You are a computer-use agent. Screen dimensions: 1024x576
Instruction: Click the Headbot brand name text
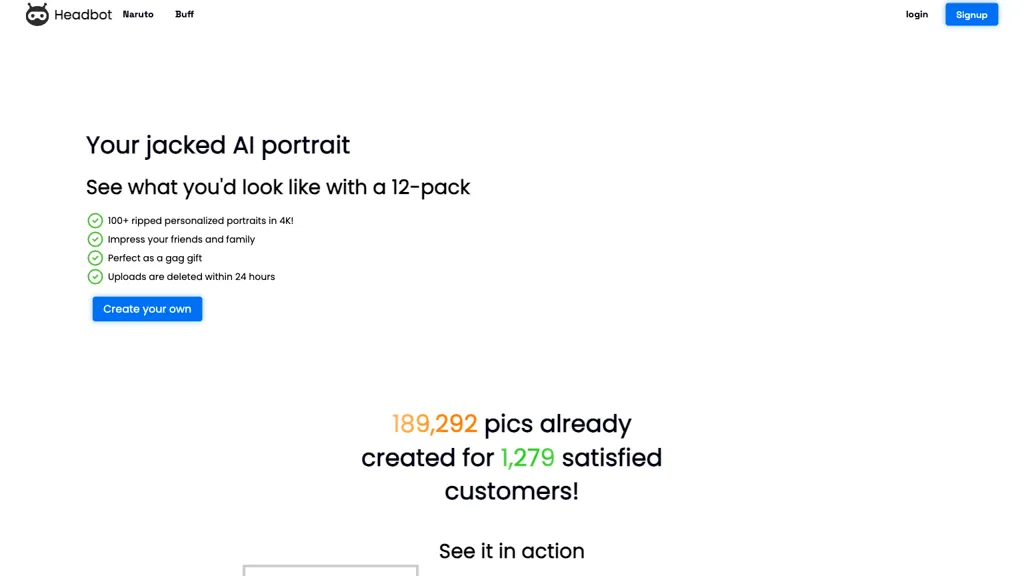tap(83, 14)
